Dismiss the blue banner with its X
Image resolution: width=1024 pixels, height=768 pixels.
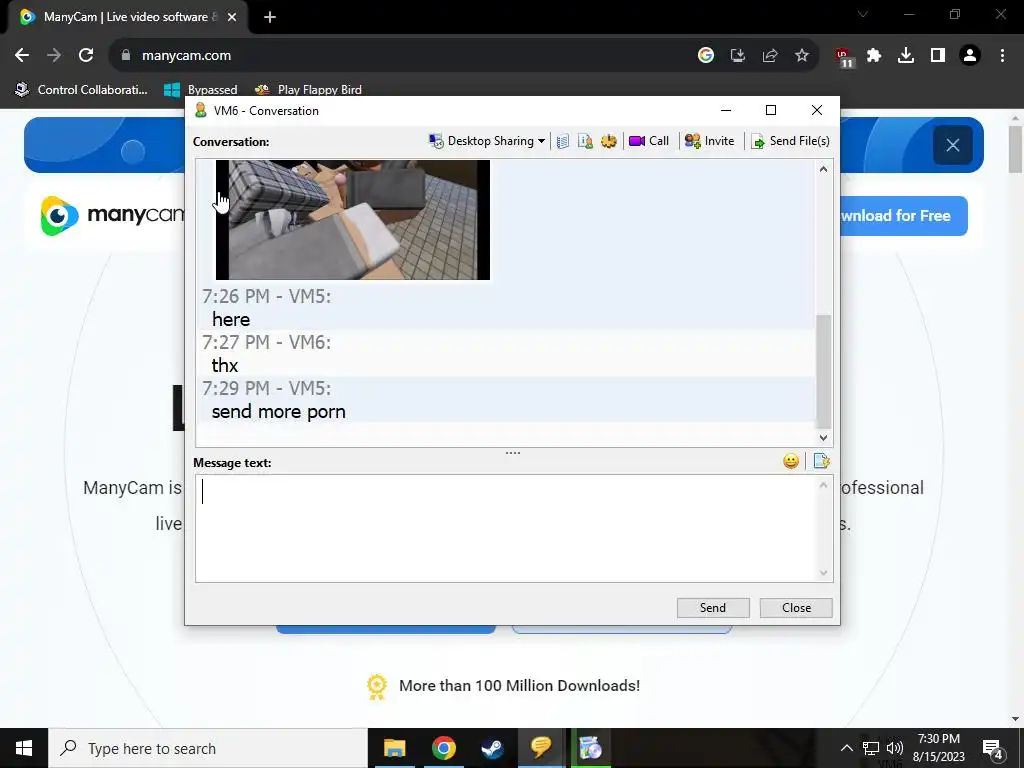(x=953, y=145)
